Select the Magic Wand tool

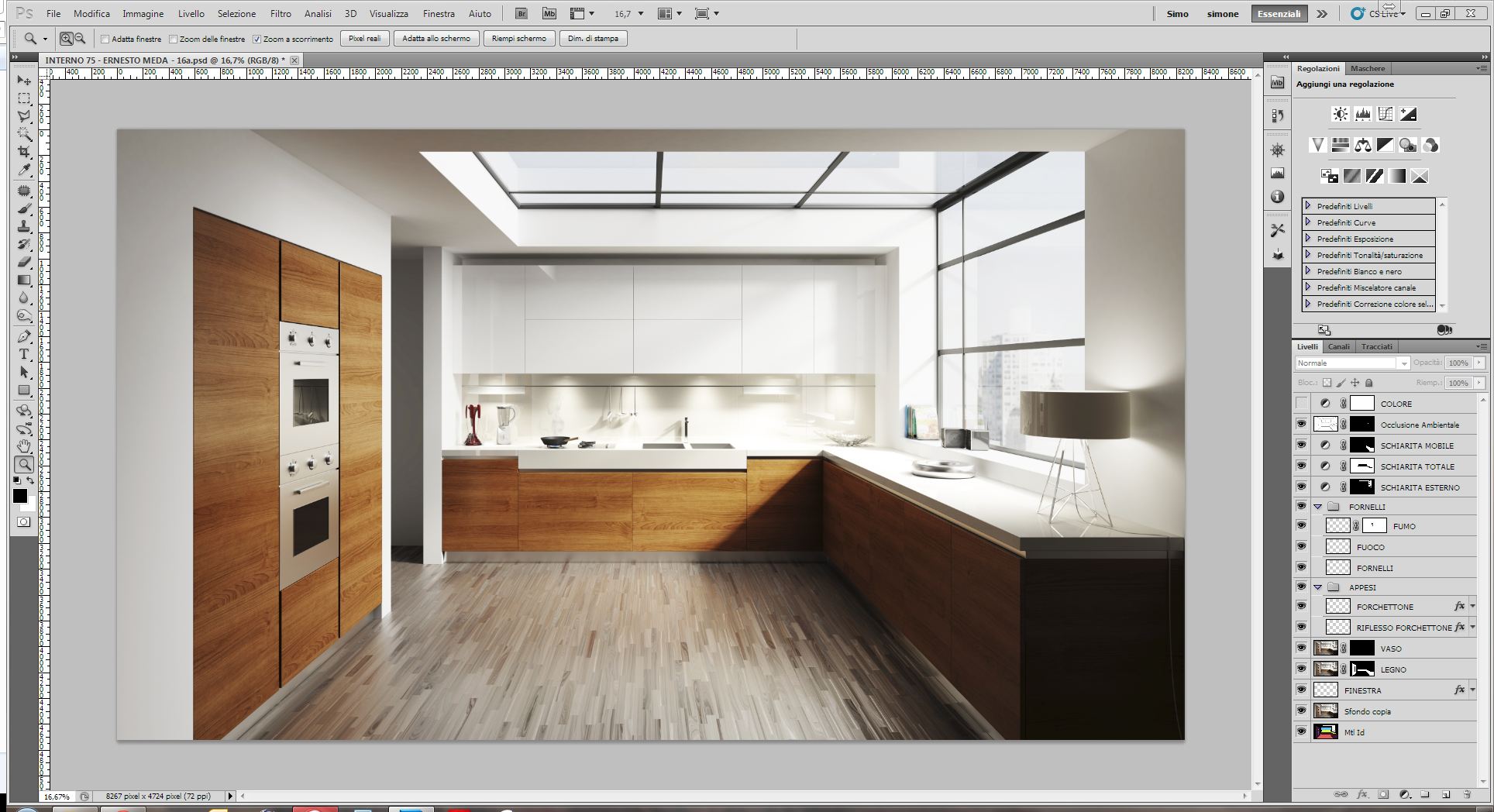pos(24,134)
